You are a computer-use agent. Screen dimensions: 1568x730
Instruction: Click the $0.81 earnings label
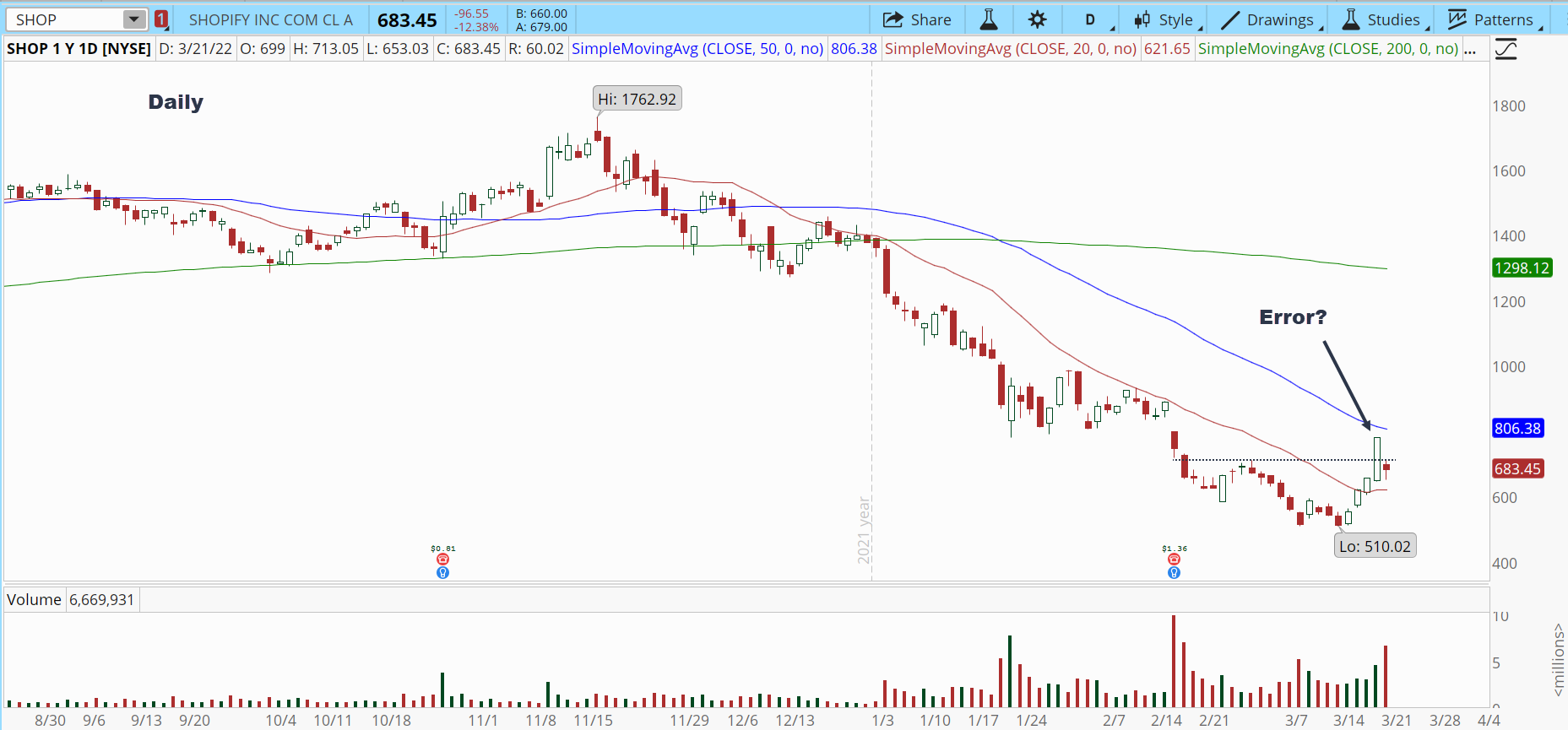(x=442, y=549)
